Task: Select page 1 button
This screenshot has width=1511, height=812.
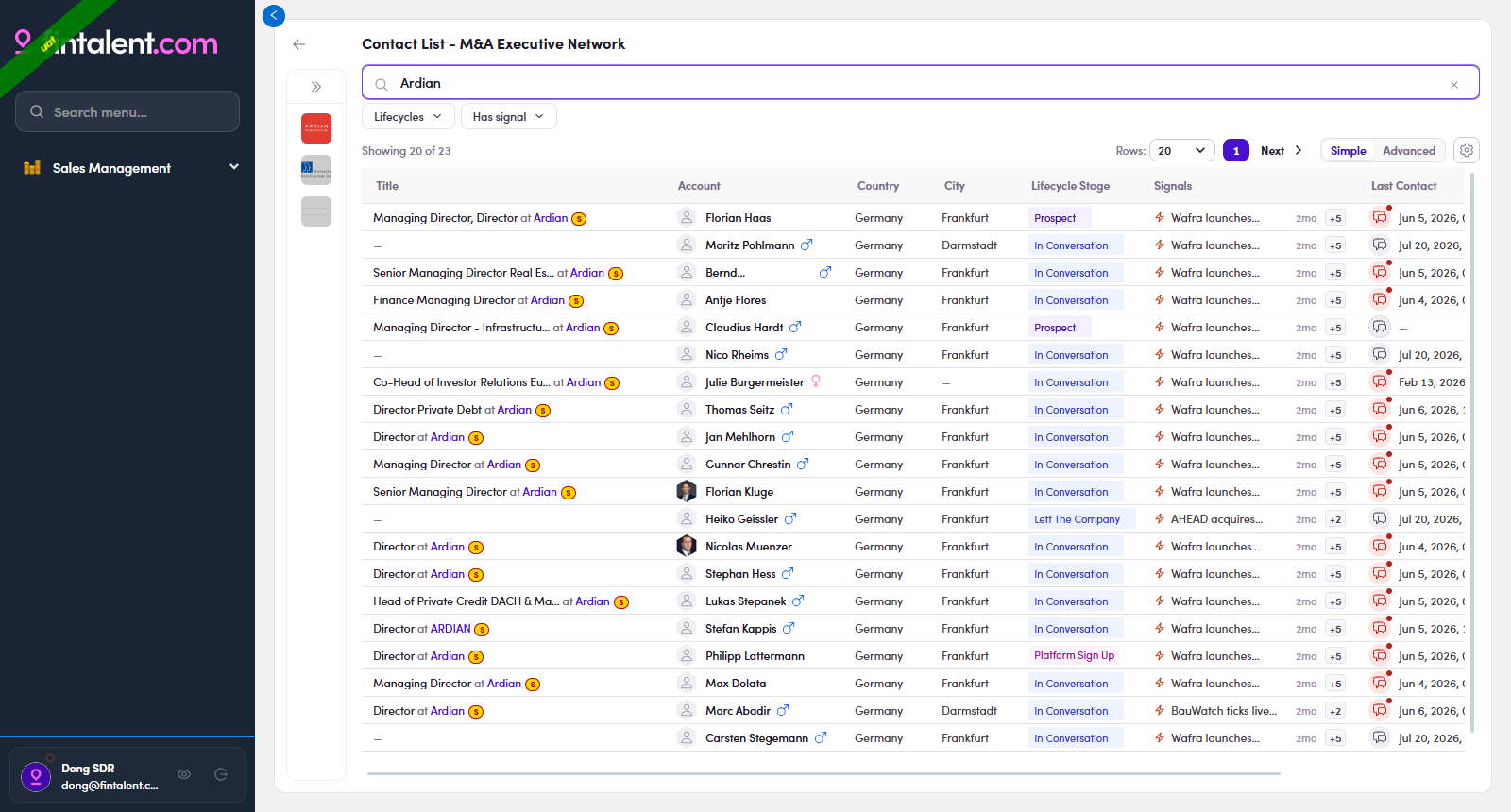Action: [x=1236, y=151]
